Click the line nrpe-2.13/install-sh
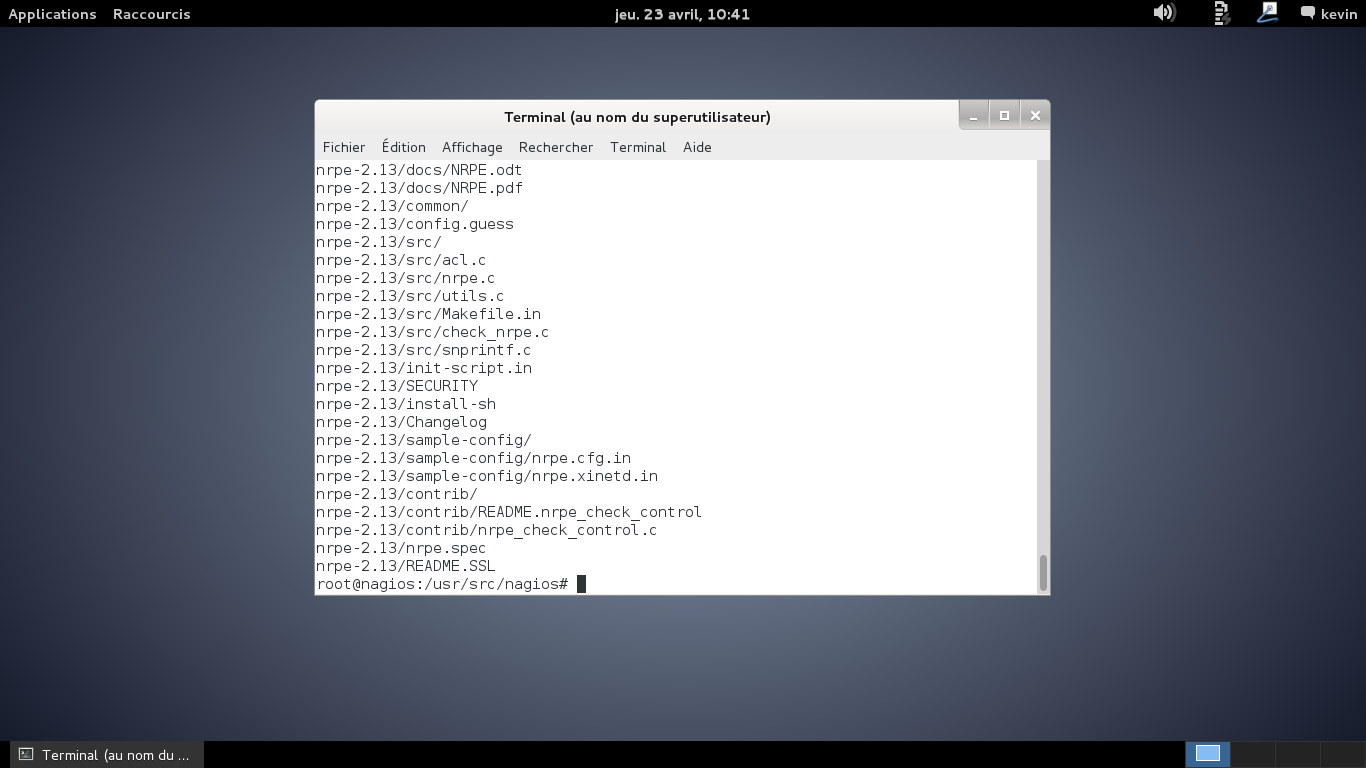 click(406, 404)
